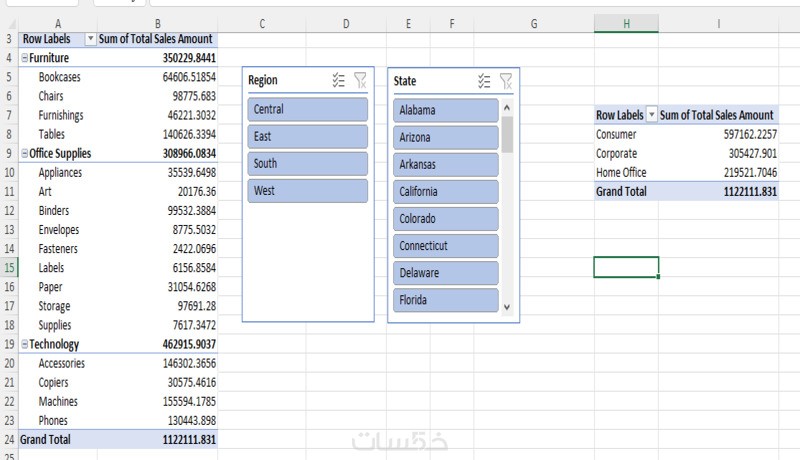Select row 15 header
This screenshot has width=800, height=460.
point(8,268)
